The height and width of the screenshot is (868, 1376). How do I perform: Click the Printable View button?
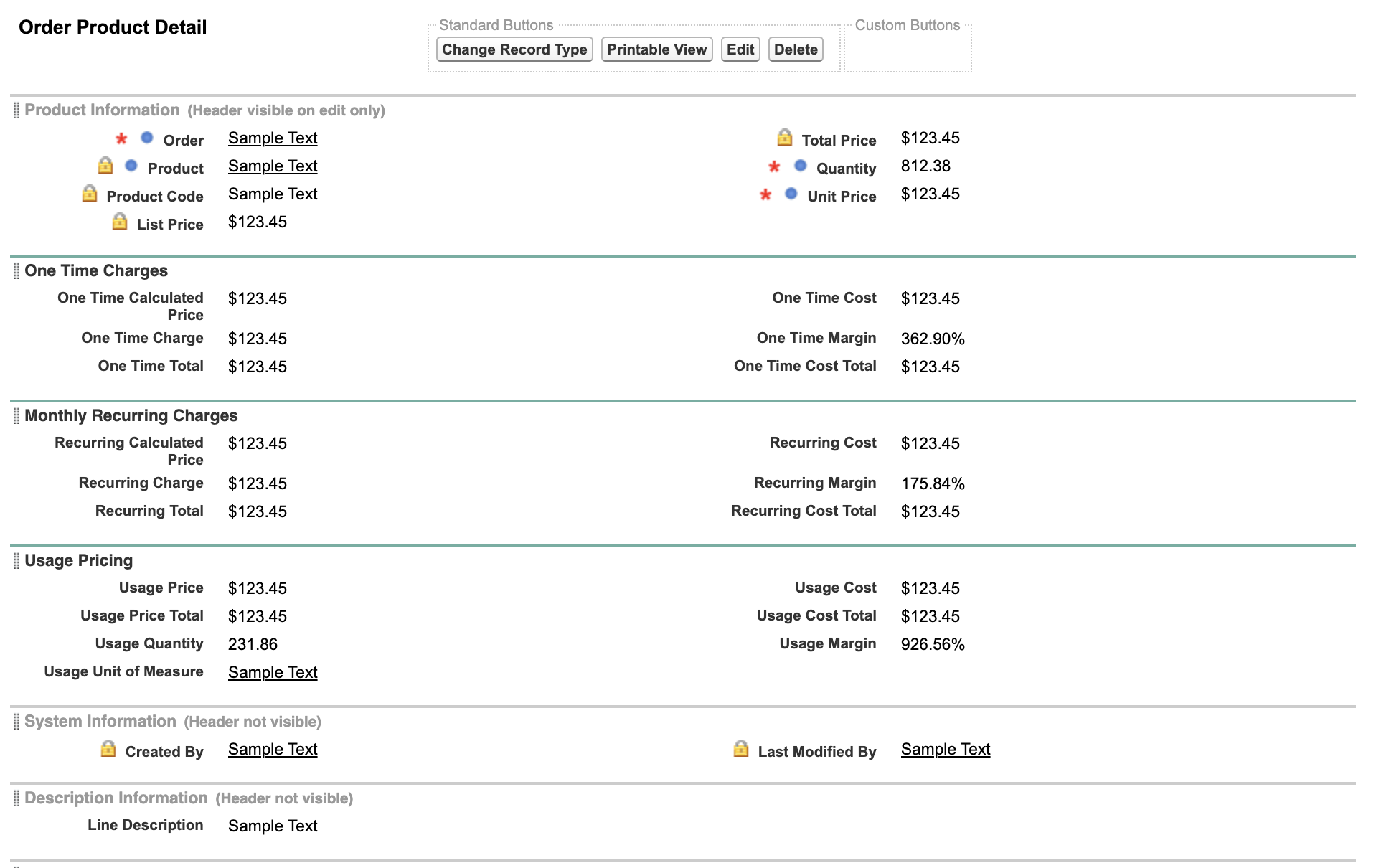(656, 49)
